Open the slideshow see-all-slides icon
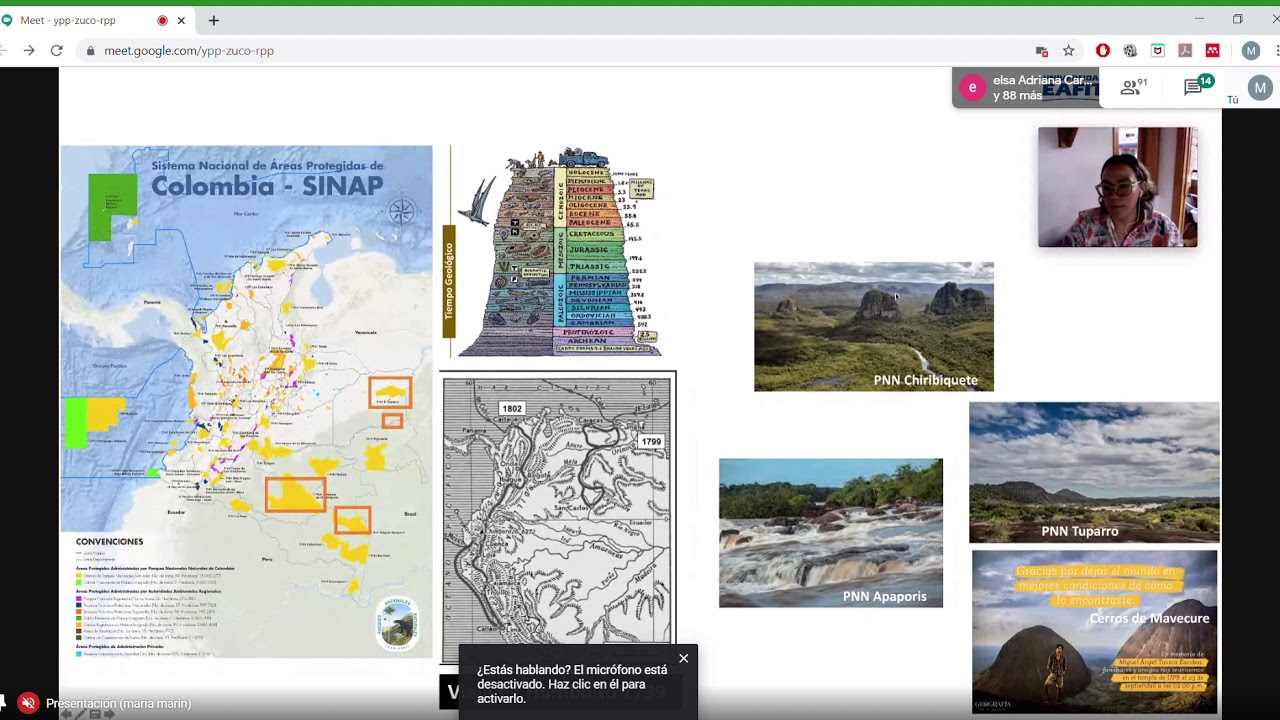 click(96, 714)
